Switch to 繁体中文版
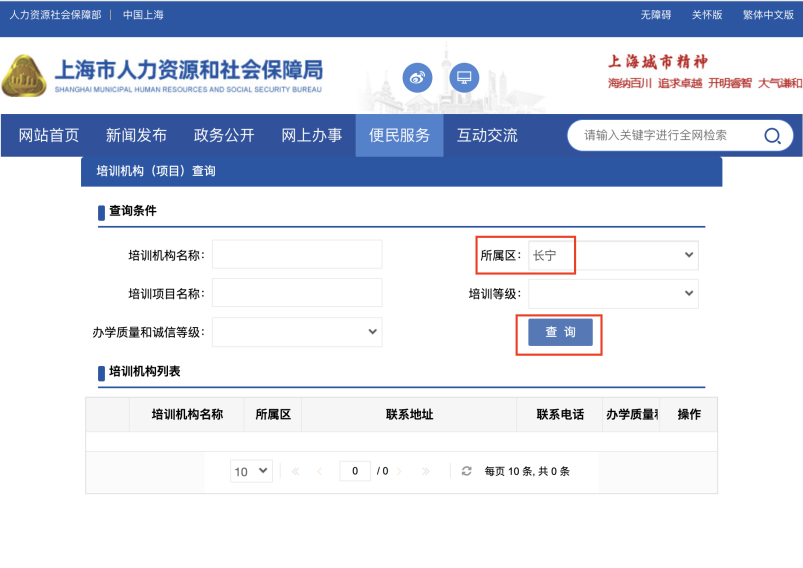The image size is (803, 568). (768, 15)
